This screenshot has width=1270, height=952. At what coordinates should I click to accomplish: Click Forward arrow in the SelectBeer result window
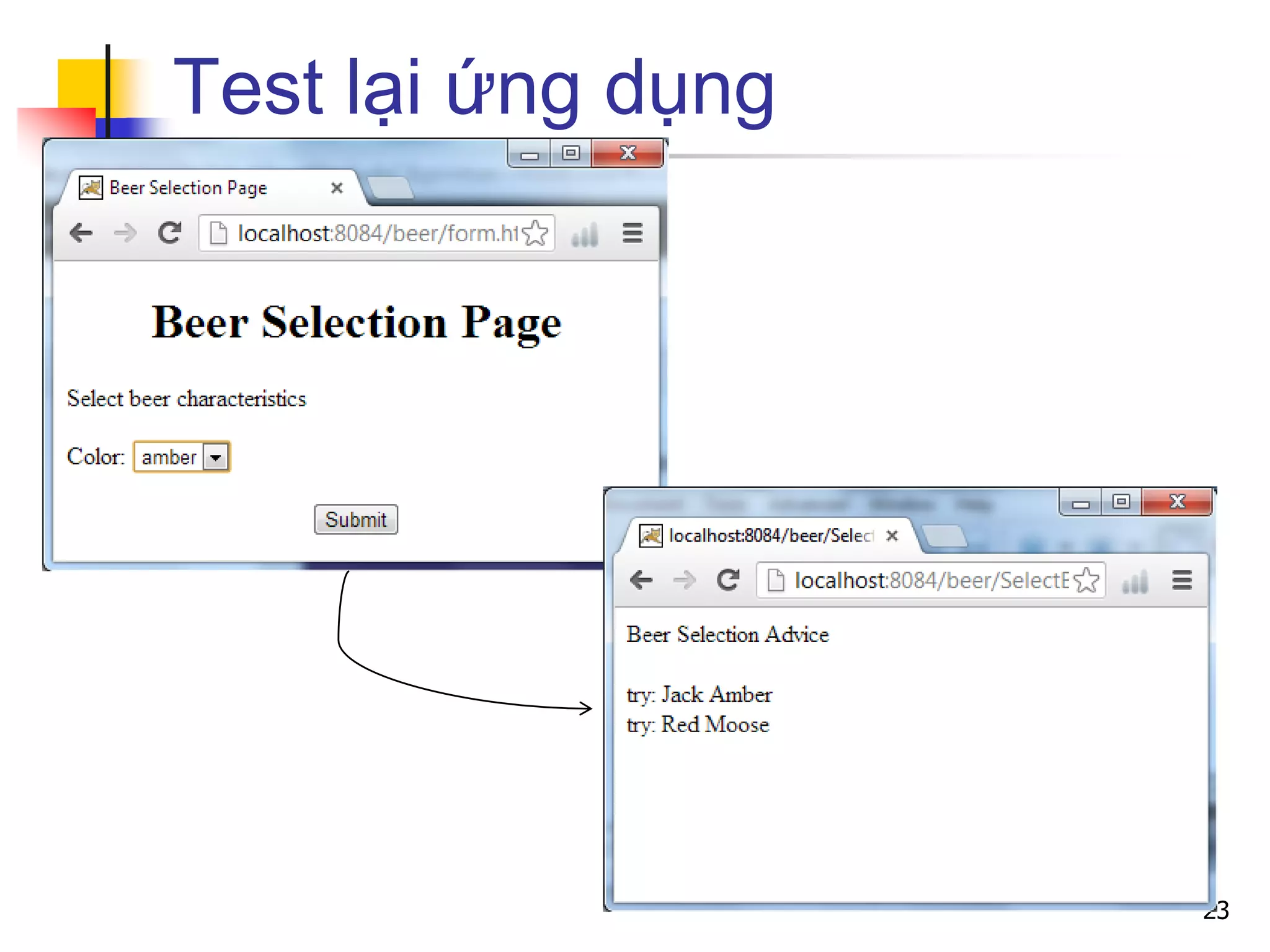pyautogui.click(x=685, y=581)
